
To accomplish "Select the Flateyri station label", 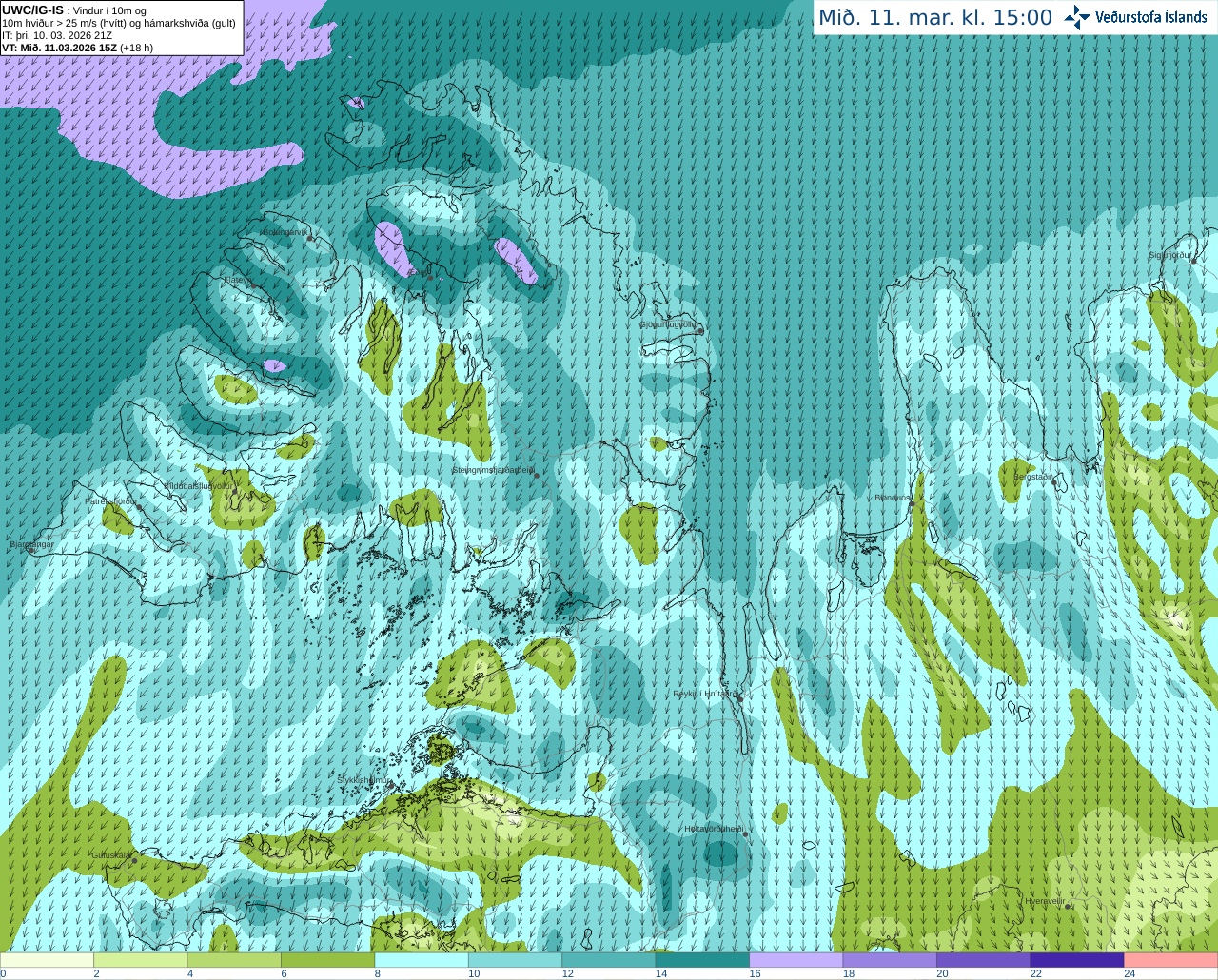I will pos(237,281).
